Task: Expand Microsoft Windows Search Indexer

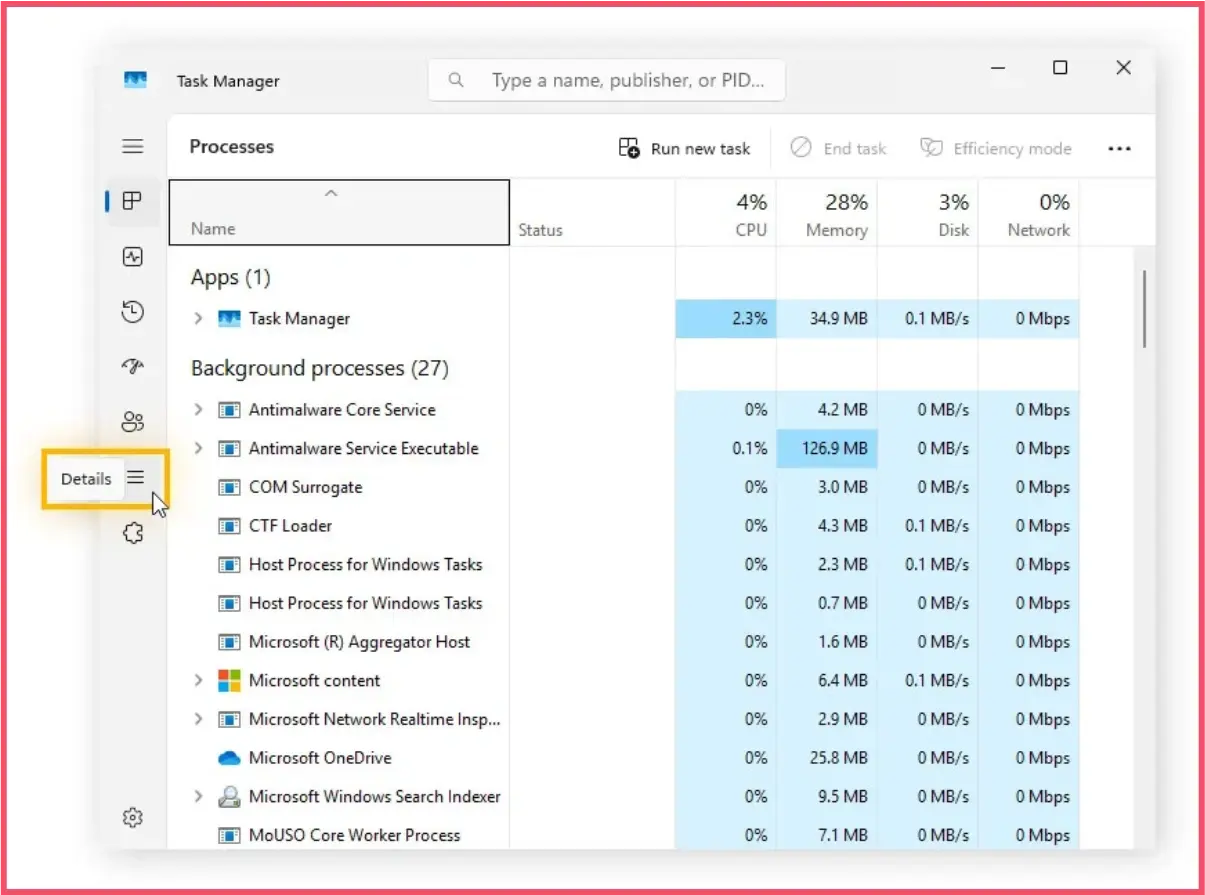Action: click(197, 796)
